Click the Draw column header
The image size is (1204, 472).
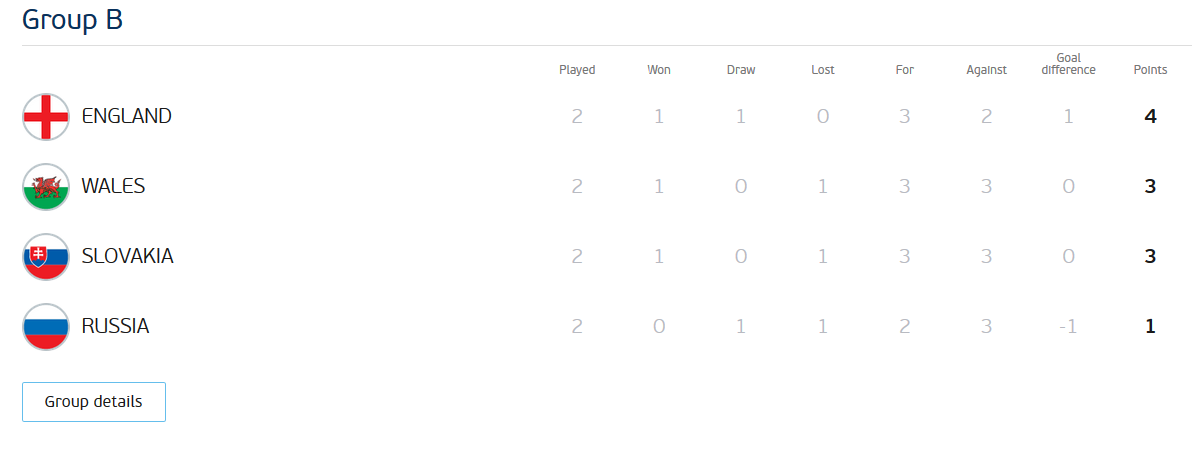pyautogui.click(x=741, y=70)
